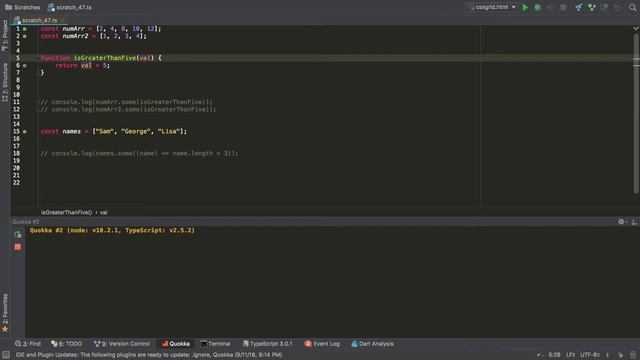Click the icon at the far end of the status bar
Screen dimensions: 640x360
pos(633,355)
